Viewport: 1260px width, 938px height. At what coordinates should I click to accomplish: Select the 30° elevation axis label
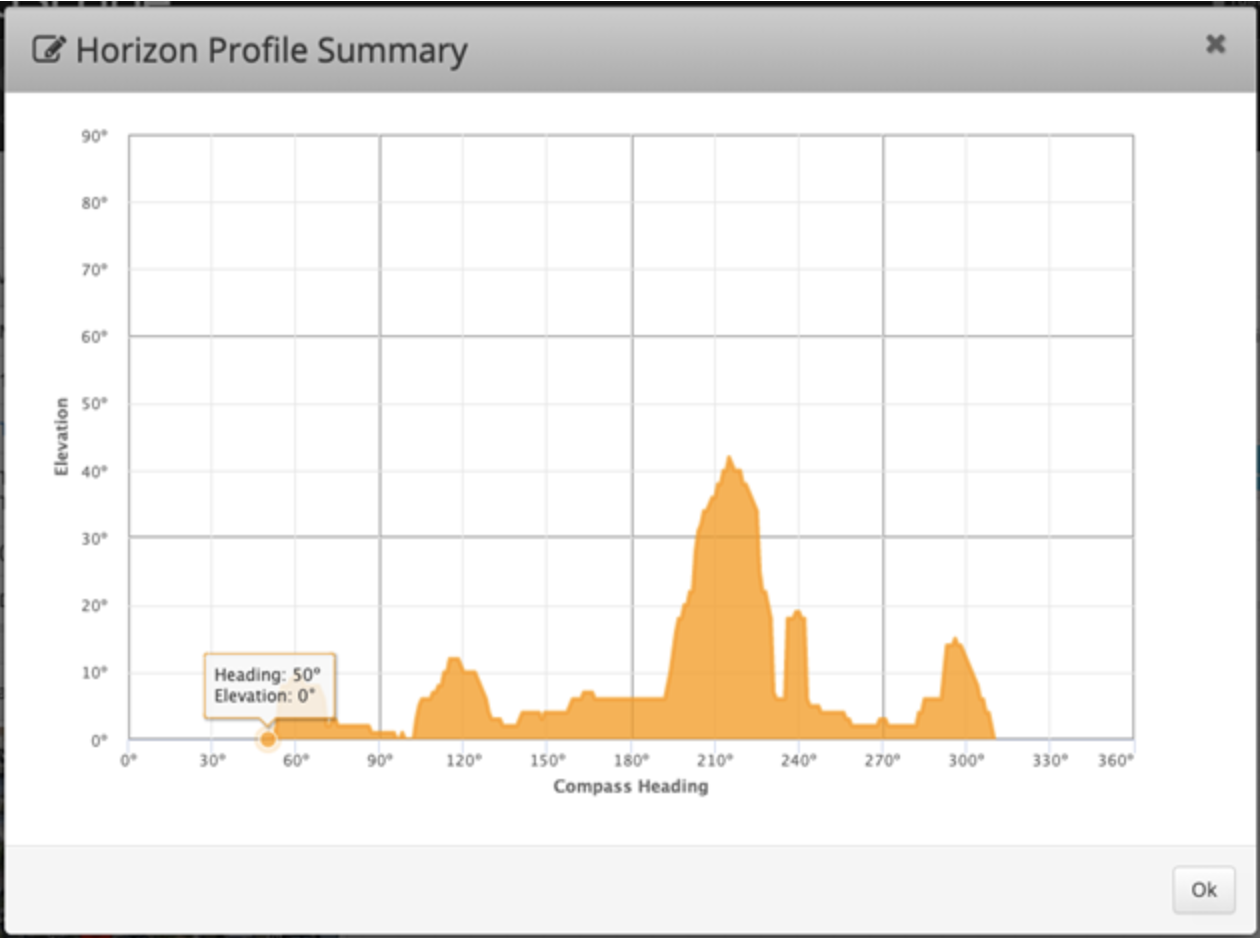(94, 538)
